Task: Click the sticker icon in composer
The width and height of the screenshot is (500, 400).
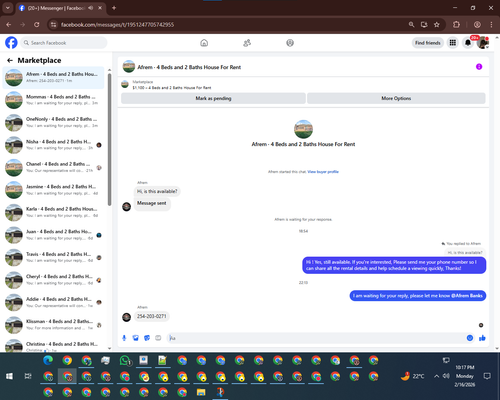Action: tap(147, 338)
